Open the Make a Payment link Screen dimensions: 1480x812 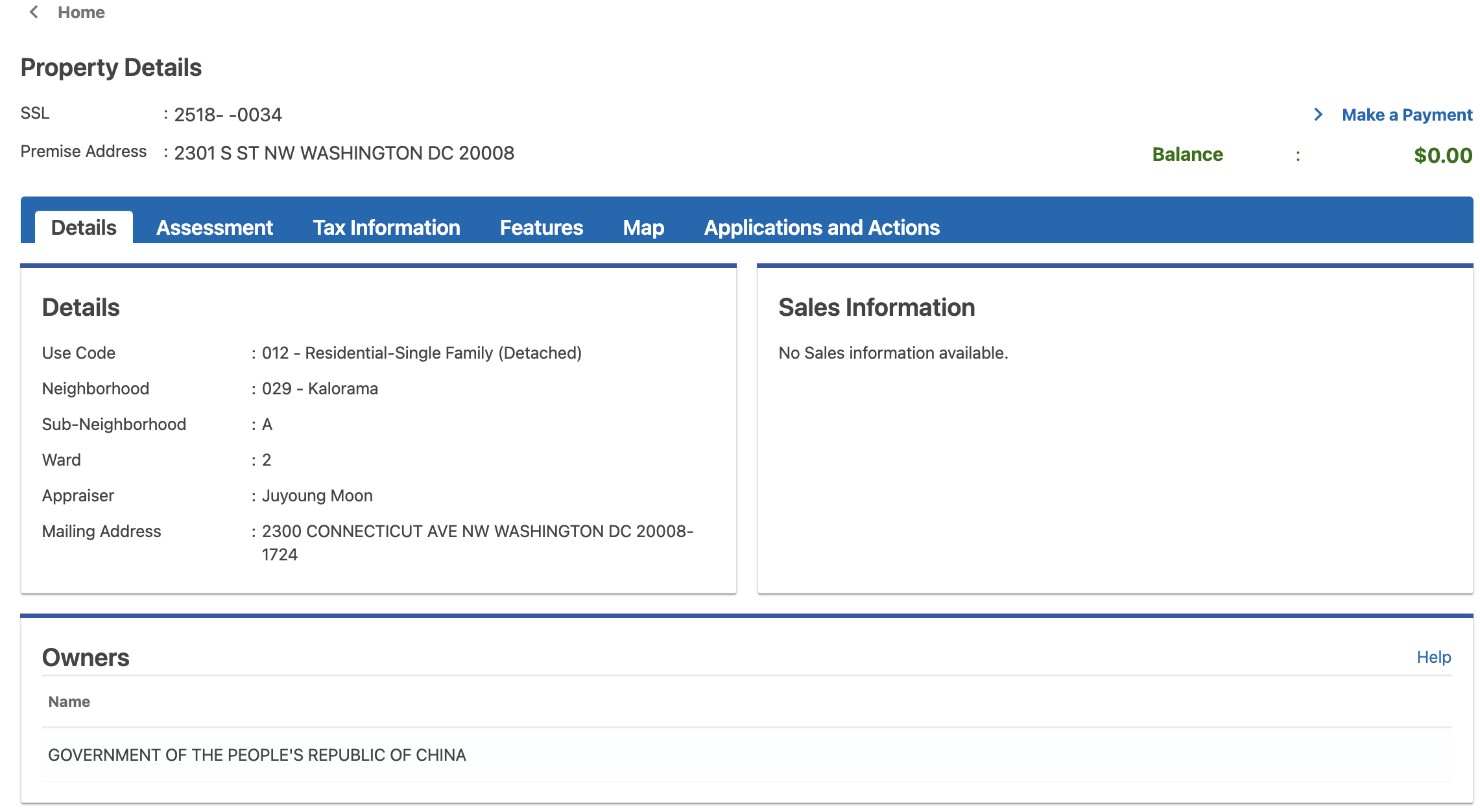point(1407,115)
